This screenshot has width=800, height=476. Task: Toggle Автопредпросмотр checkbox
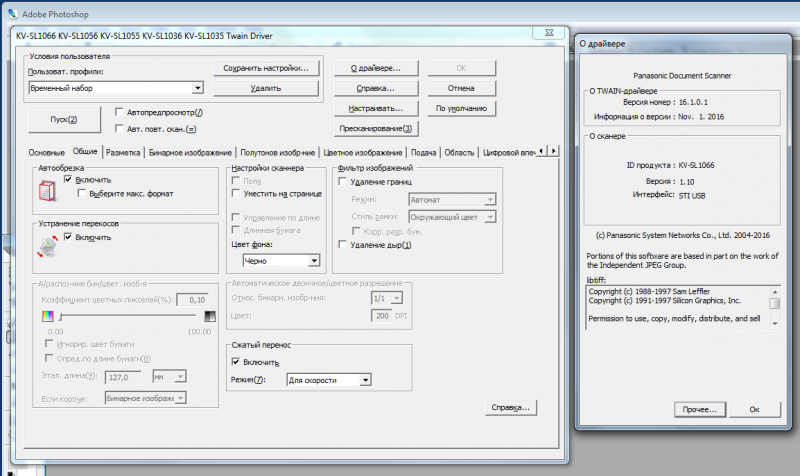coord(119,112)
